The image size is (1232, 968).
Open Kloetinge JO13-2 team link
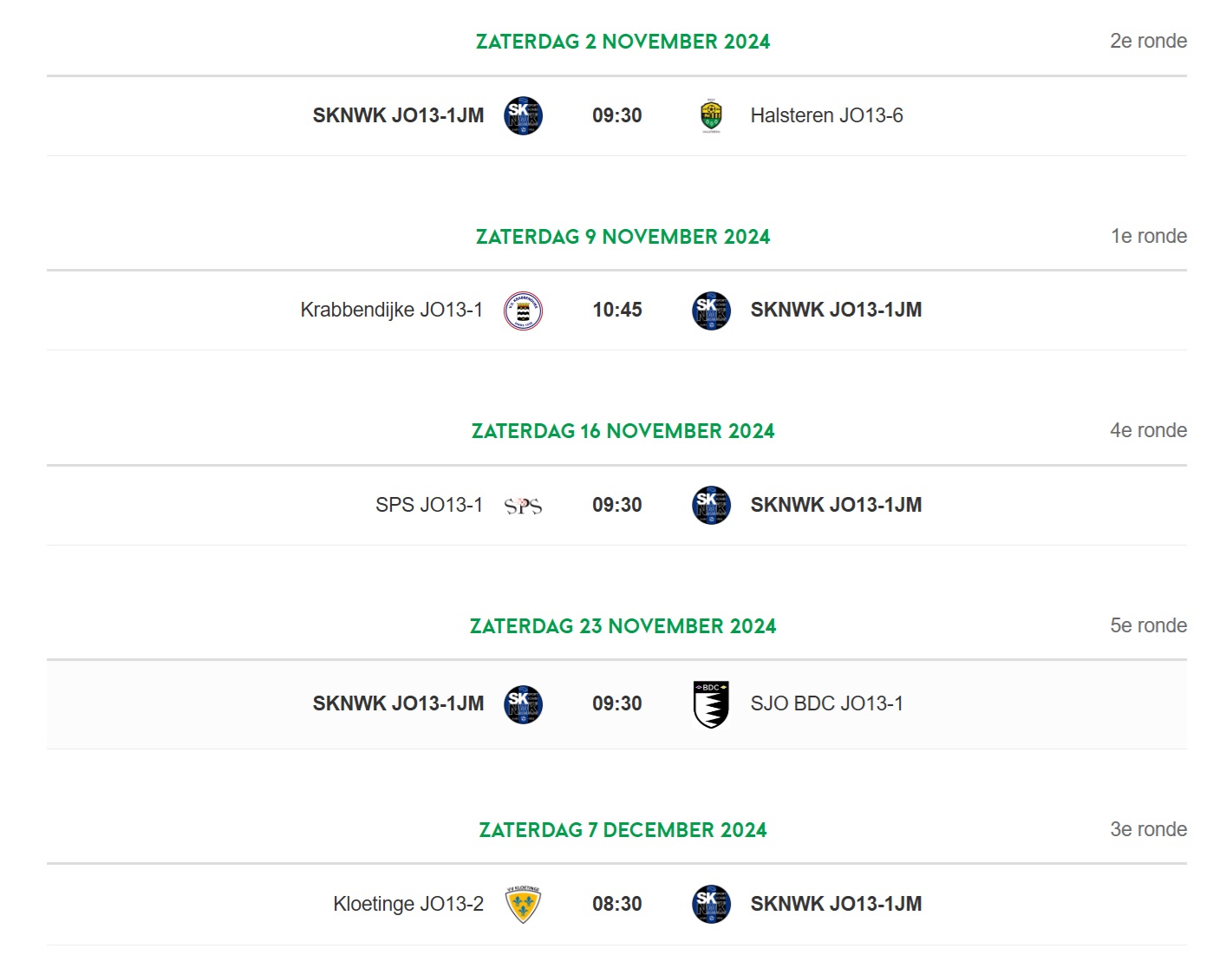407,904
